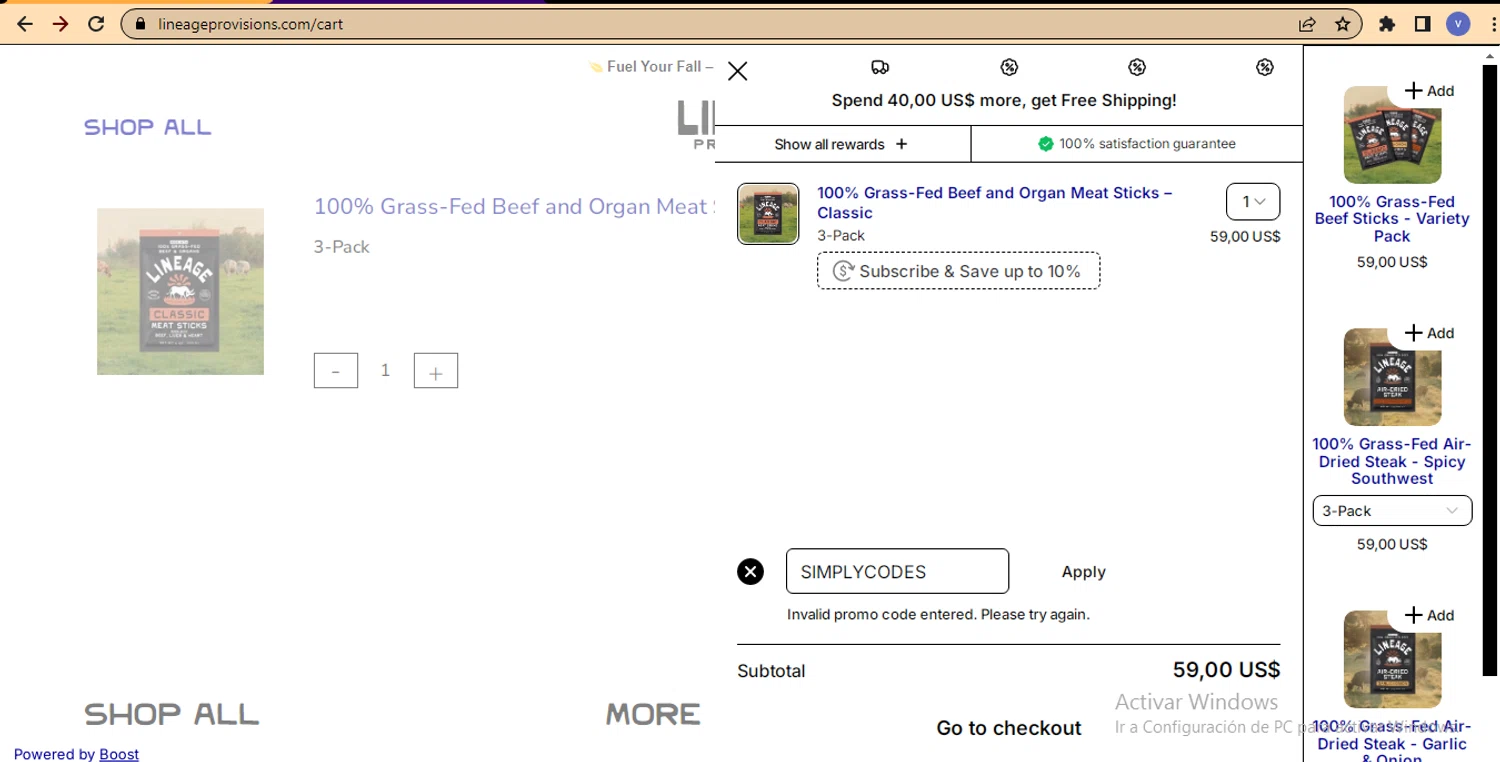This screenshot has width=1500, height=762.
Task: Click the last discount badge reward icon
Action: point(1265,67)
